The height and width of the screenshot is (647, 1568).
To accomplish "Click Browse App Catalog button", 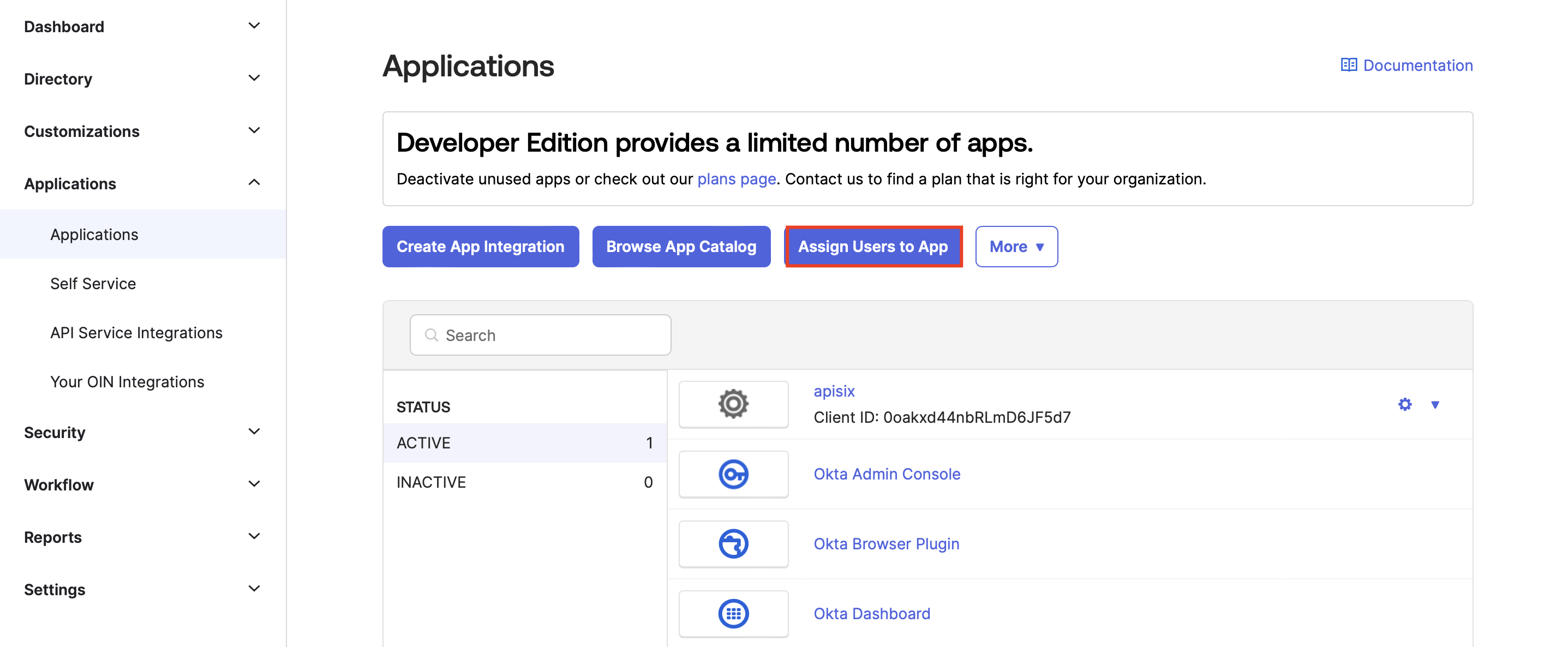I will (681, 247).
